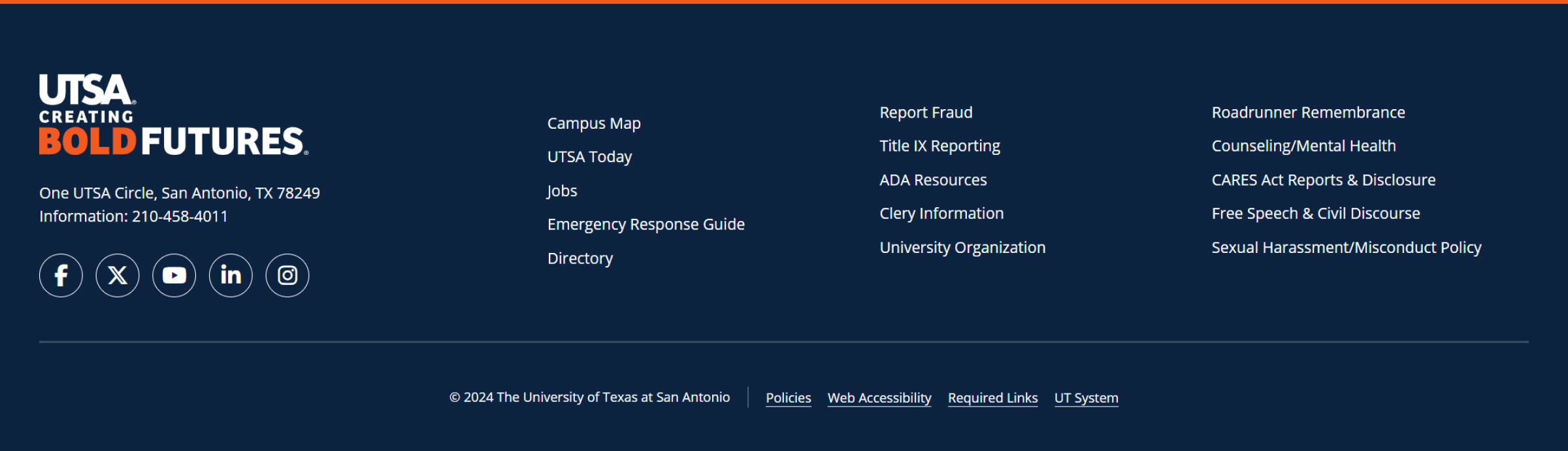The width and height of the screenshot is (1568, 451).
Task: Open Sexual Harassment/Misconduct Policy
Action: 1347,247
